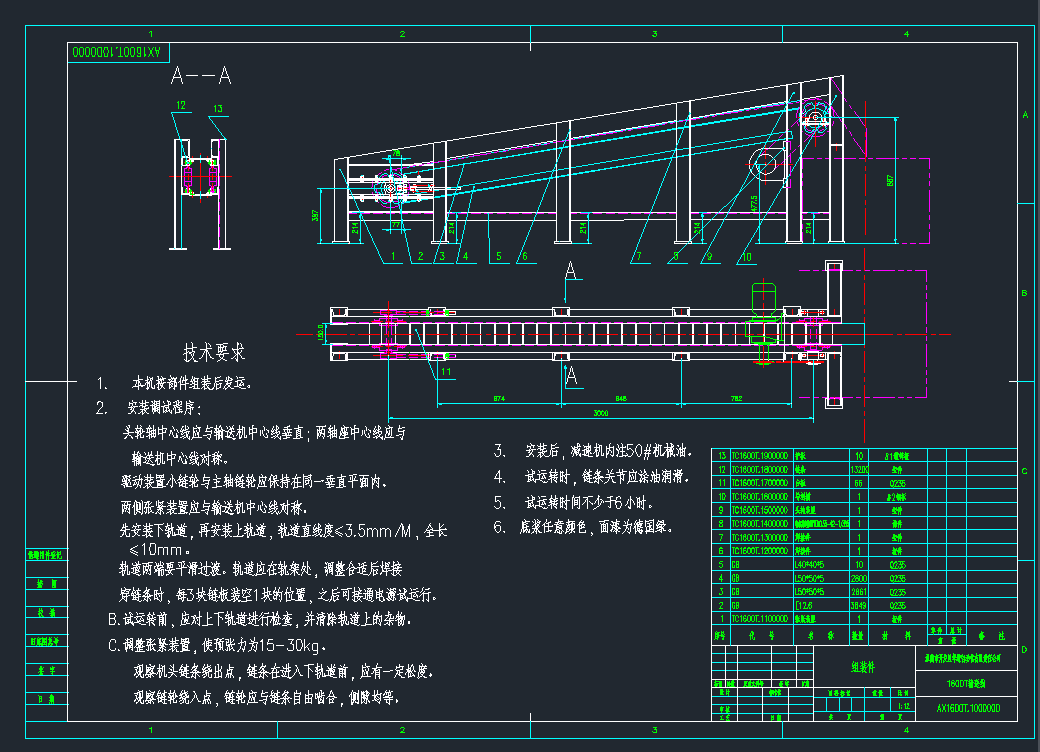The height and width of the screenshot is (752, 1040).
Task: Select the 397 height dimension on the left
Action: coord(316,215)
